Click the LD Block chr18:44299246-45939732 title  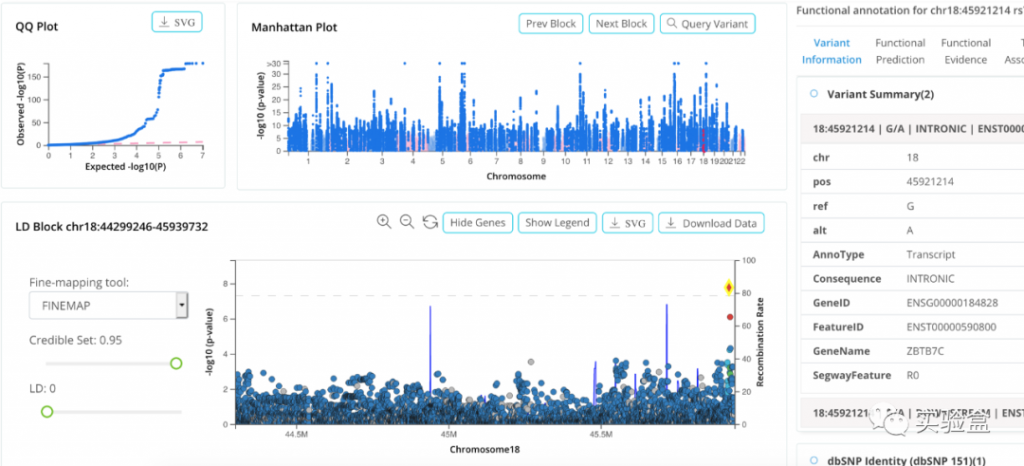[112, 226]
